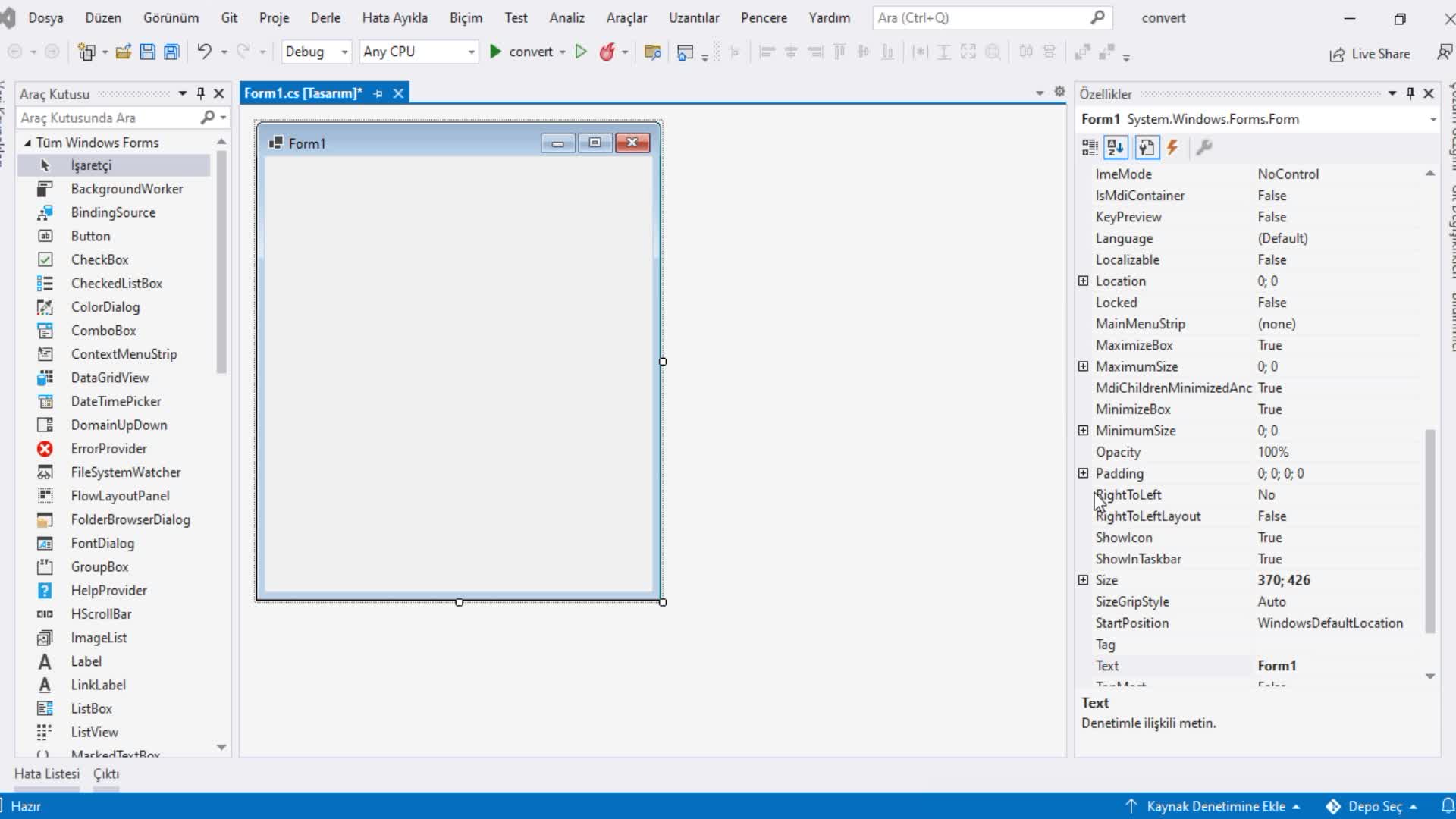This screenshot has height=819, width=1456.
Task: Select Debug configuration dropdown
Action: pos(314,51)
